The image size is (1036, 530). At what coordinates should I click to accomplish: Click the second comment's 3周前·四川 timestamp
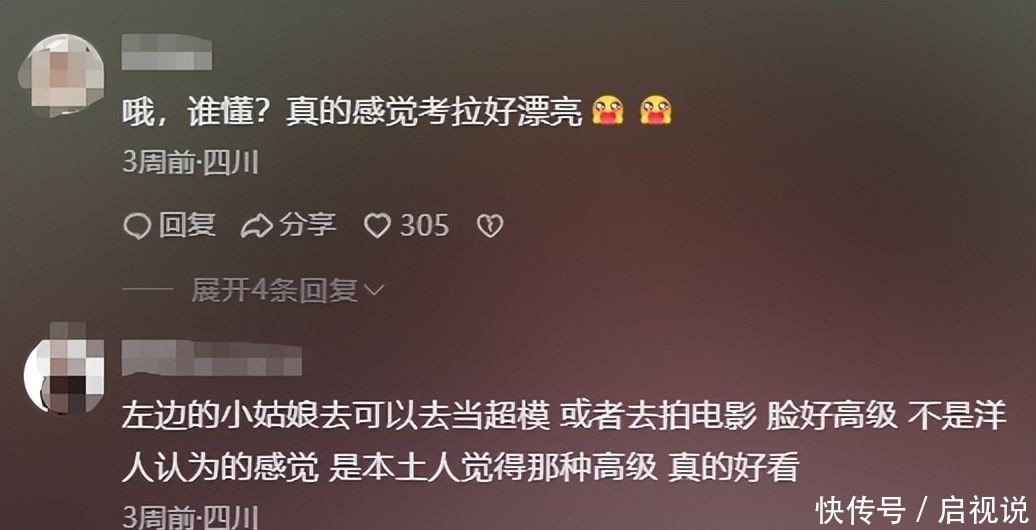(190, 517)
